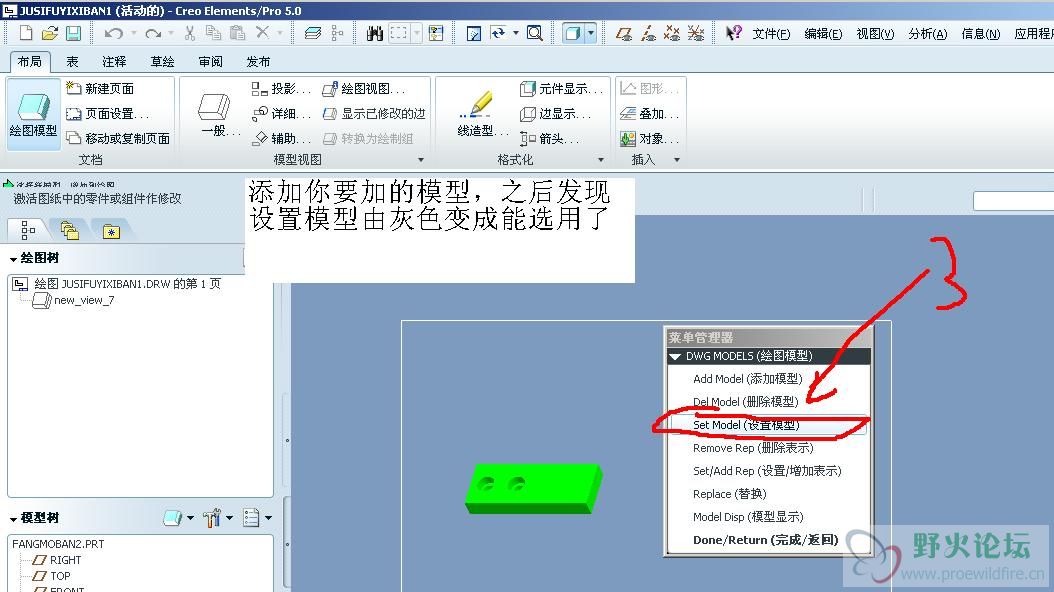Screen dimensions: 1054x592
Task: Click 元件显示 in the ribbon
Action: pos(563,88)
